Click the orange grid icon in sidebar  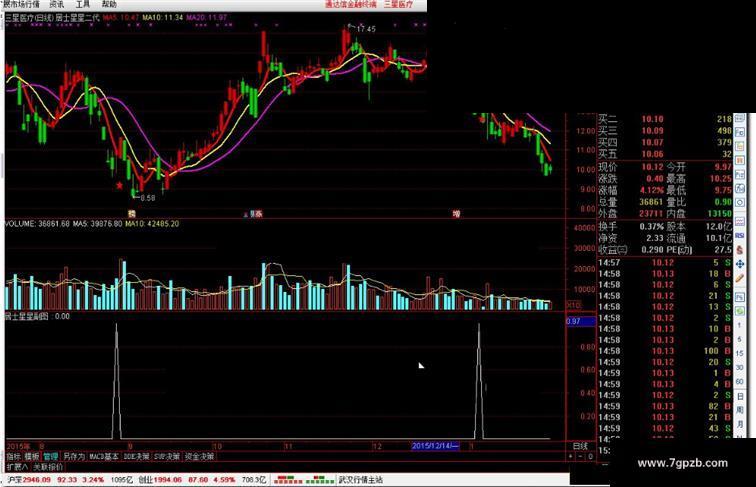click(x=740, y=160)
